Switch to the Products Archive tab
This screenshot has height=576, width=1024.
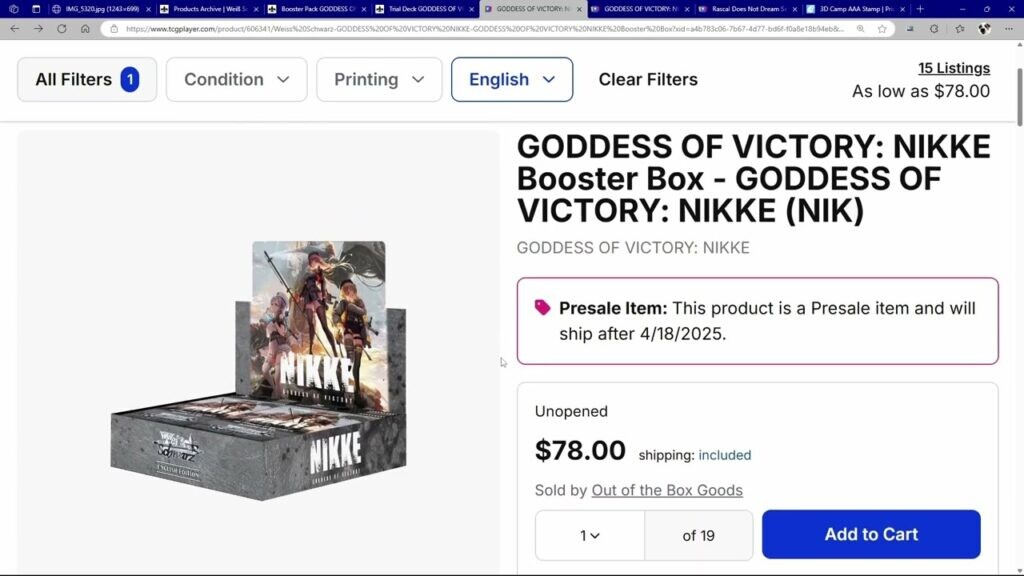[209, 9]
